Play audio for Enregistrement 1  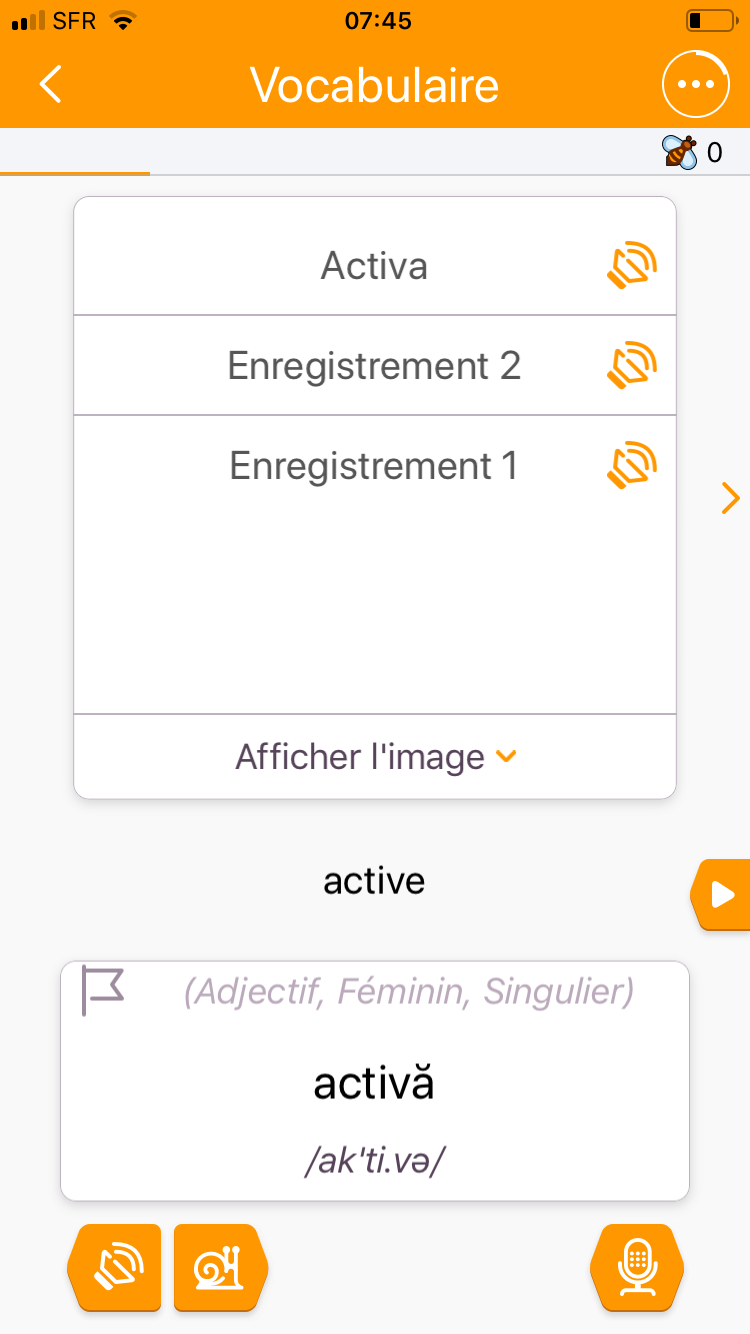[632, 466]
